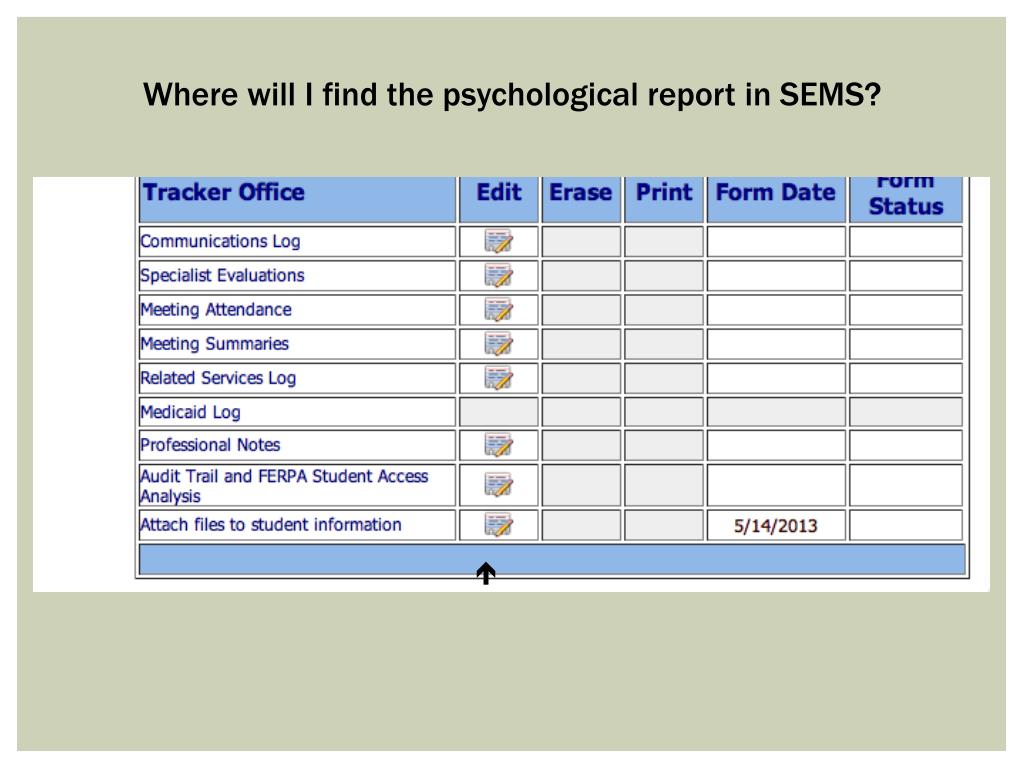Edit the Attach files to student information row
Viewport: 1024px width, 768px height.
tap(498, 524)
